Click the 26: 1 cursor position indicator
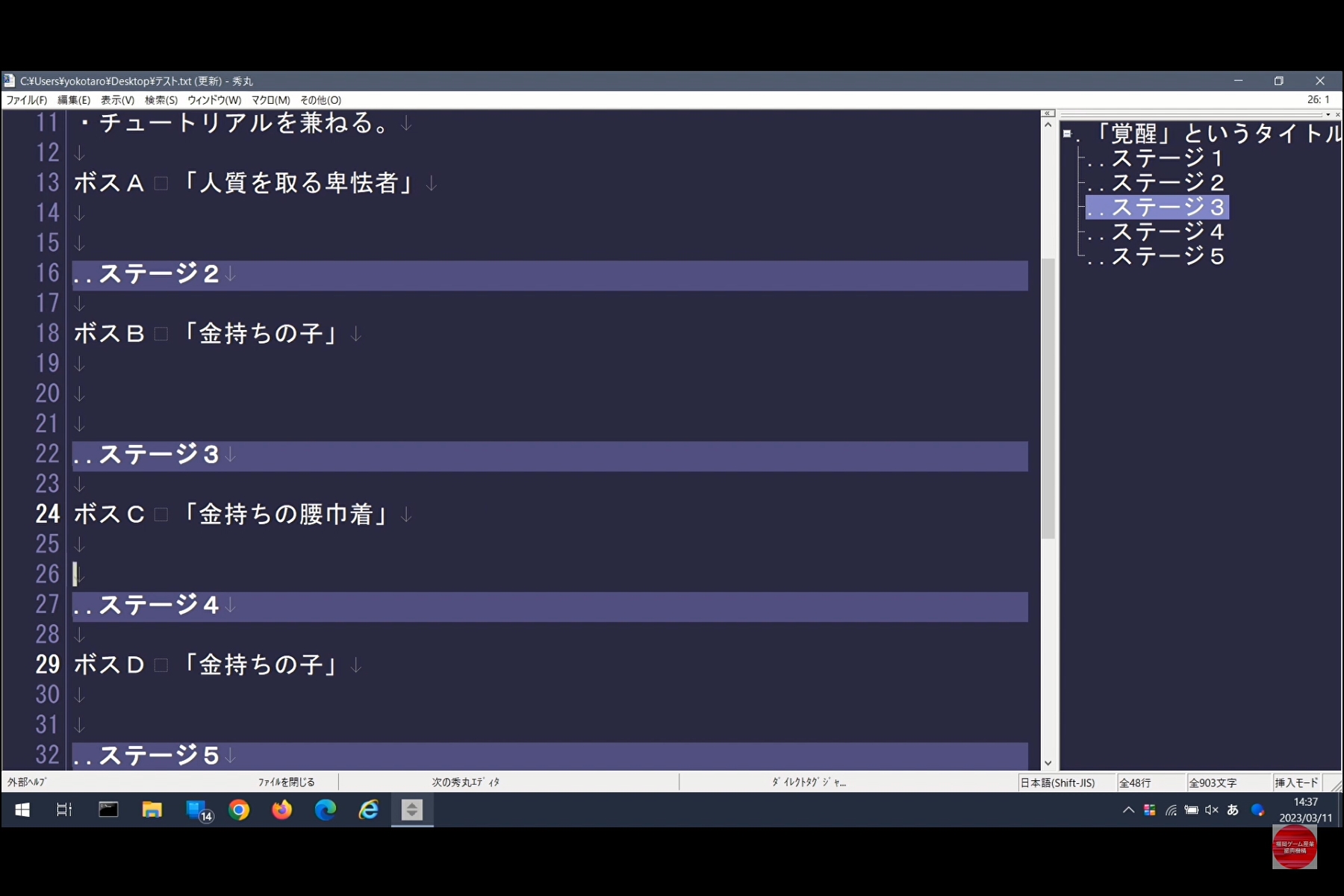Viewport: 1344px width, 896px height. 1319,100
